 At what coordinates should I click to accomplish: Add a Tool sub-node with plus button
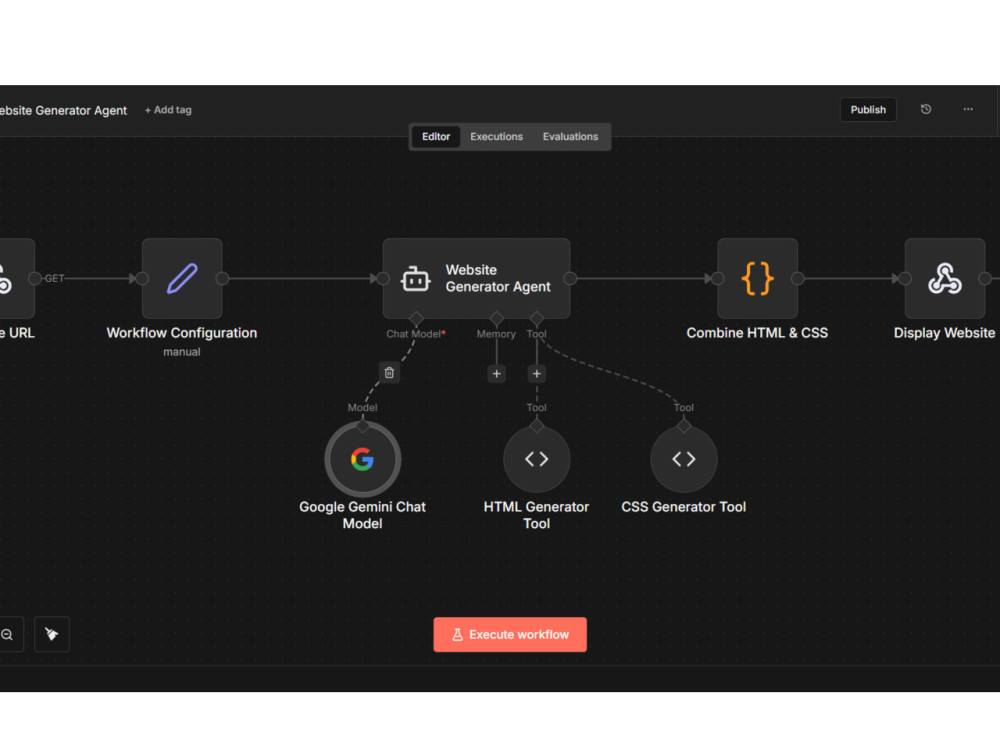(x=536, y=374)
